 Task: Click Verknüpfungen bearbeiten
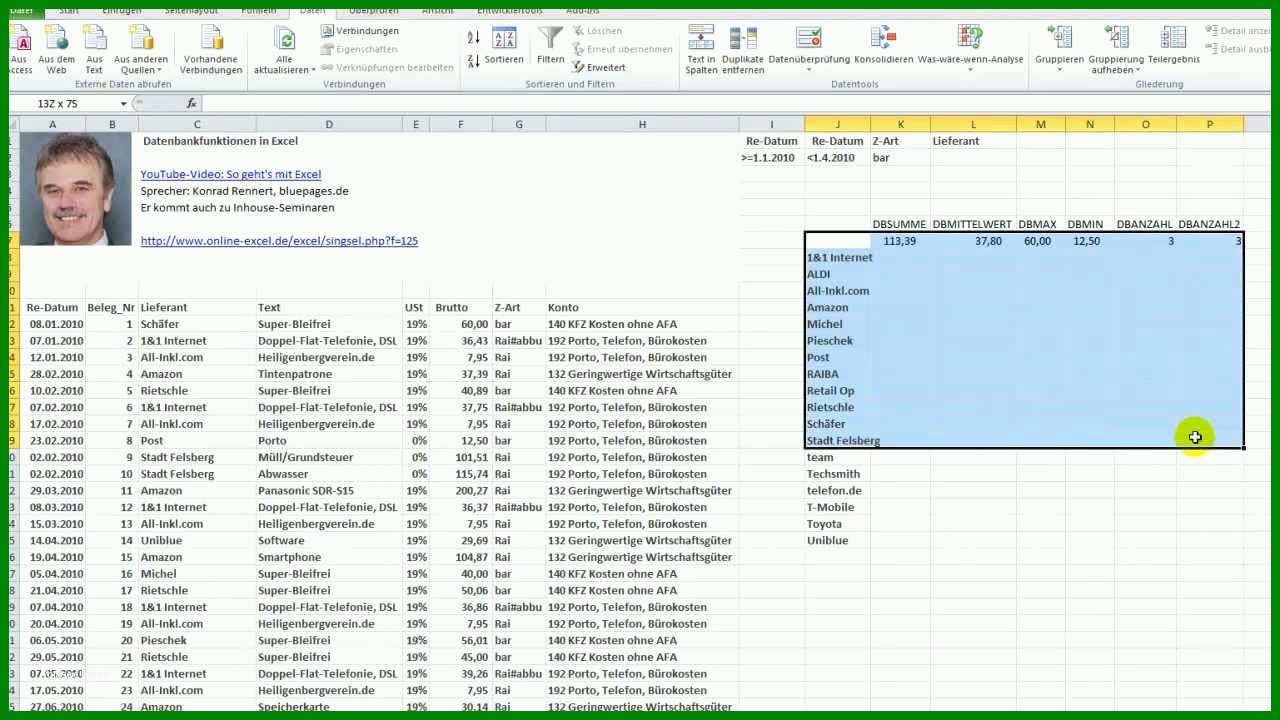point(387,67)
